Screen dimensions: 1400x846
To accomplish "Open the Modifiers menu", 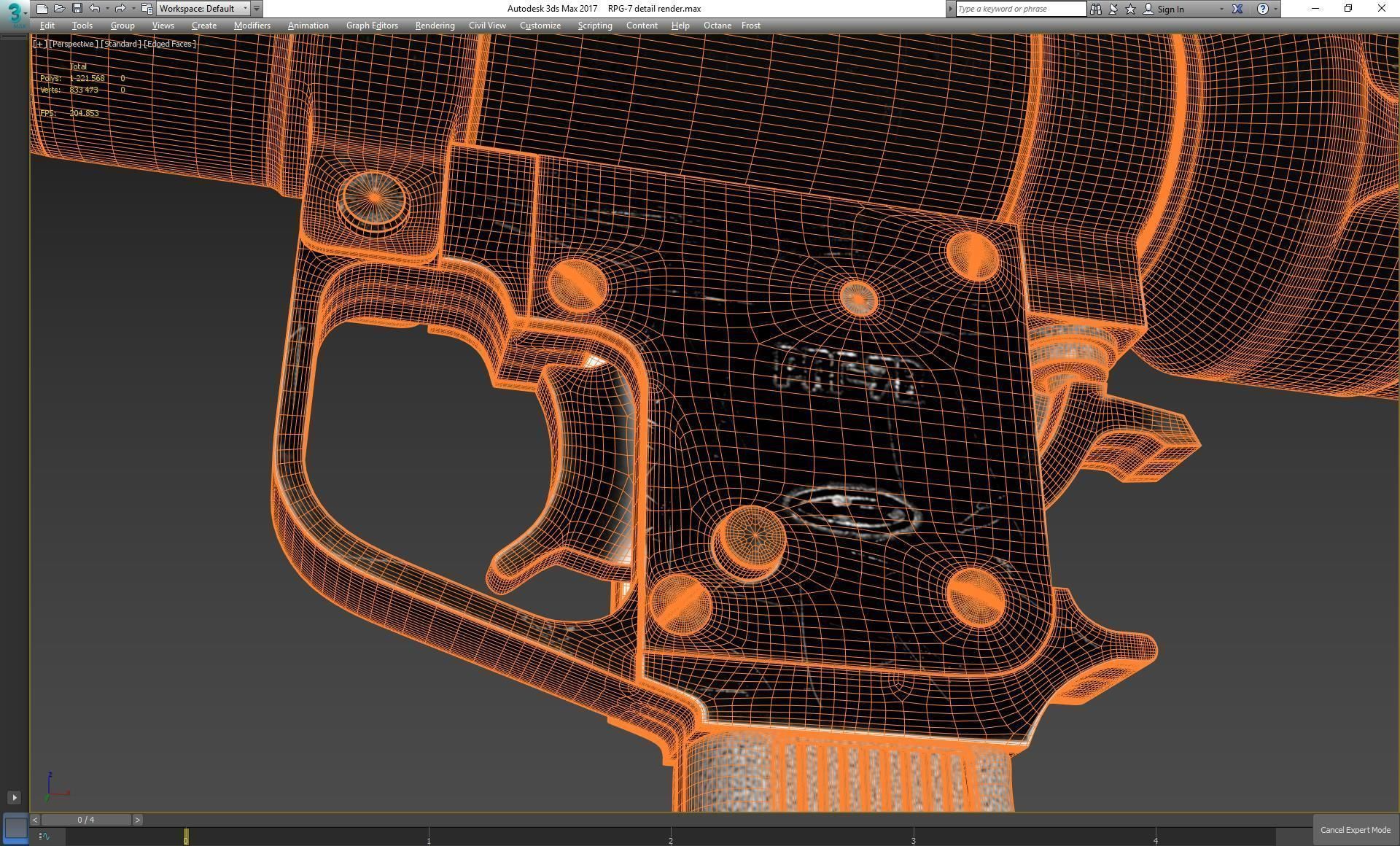I will [x=252, y=26].
